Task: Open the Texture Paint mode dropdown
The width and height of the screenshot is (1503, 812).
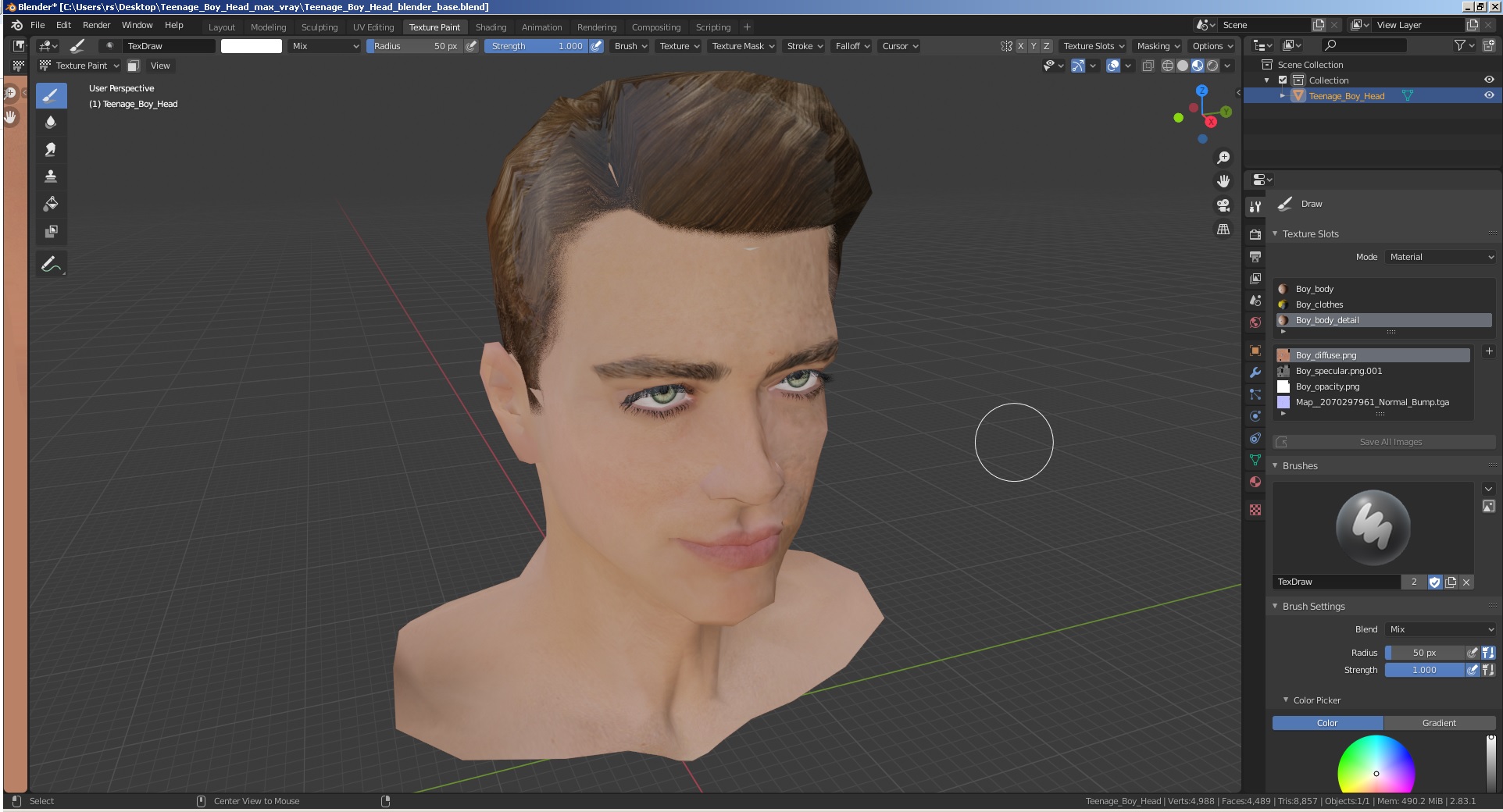Action: (x=79, y=66)
